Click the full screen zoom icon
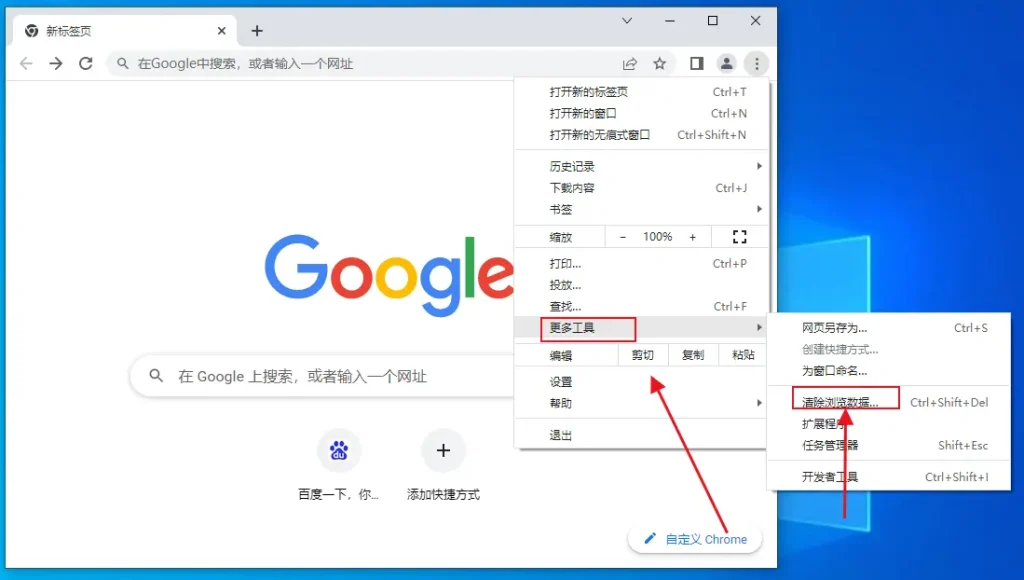Image resolution: width=1024 pixels, height=580 pixels. point(739,236)
